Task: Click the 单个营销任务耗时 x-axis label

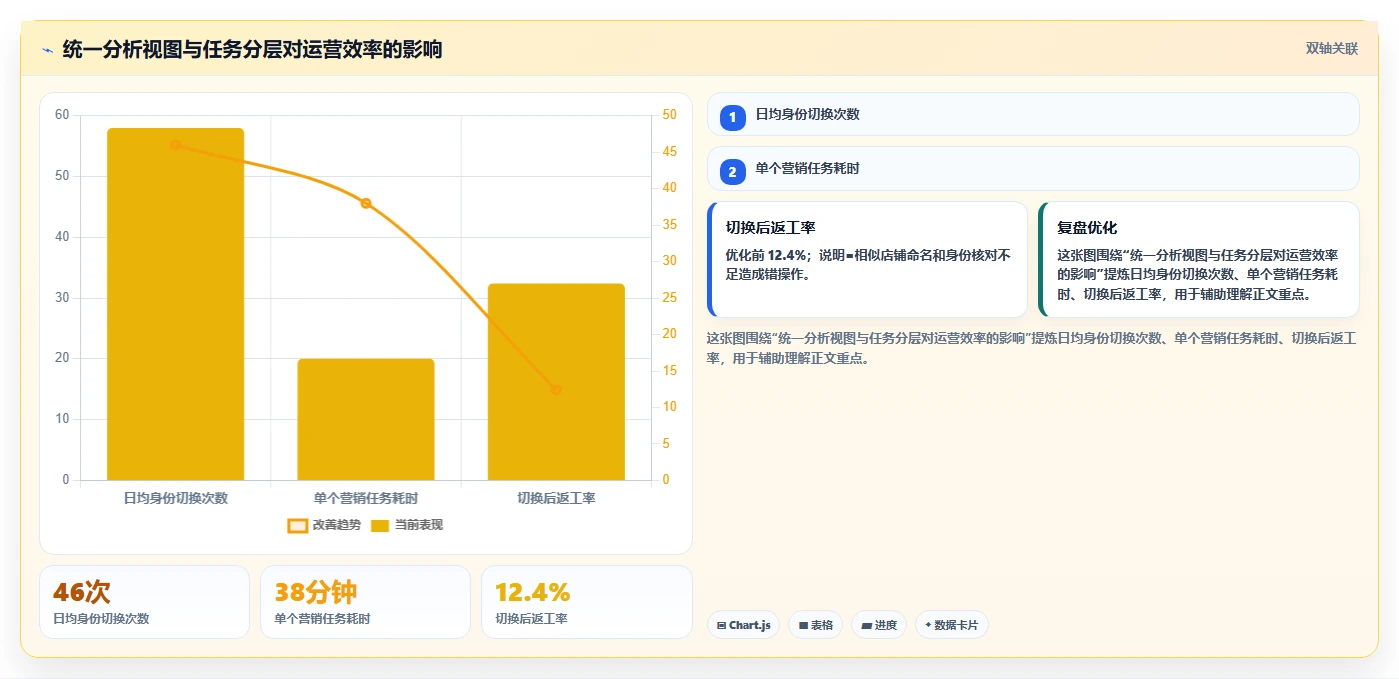Action: pos(366,498)
